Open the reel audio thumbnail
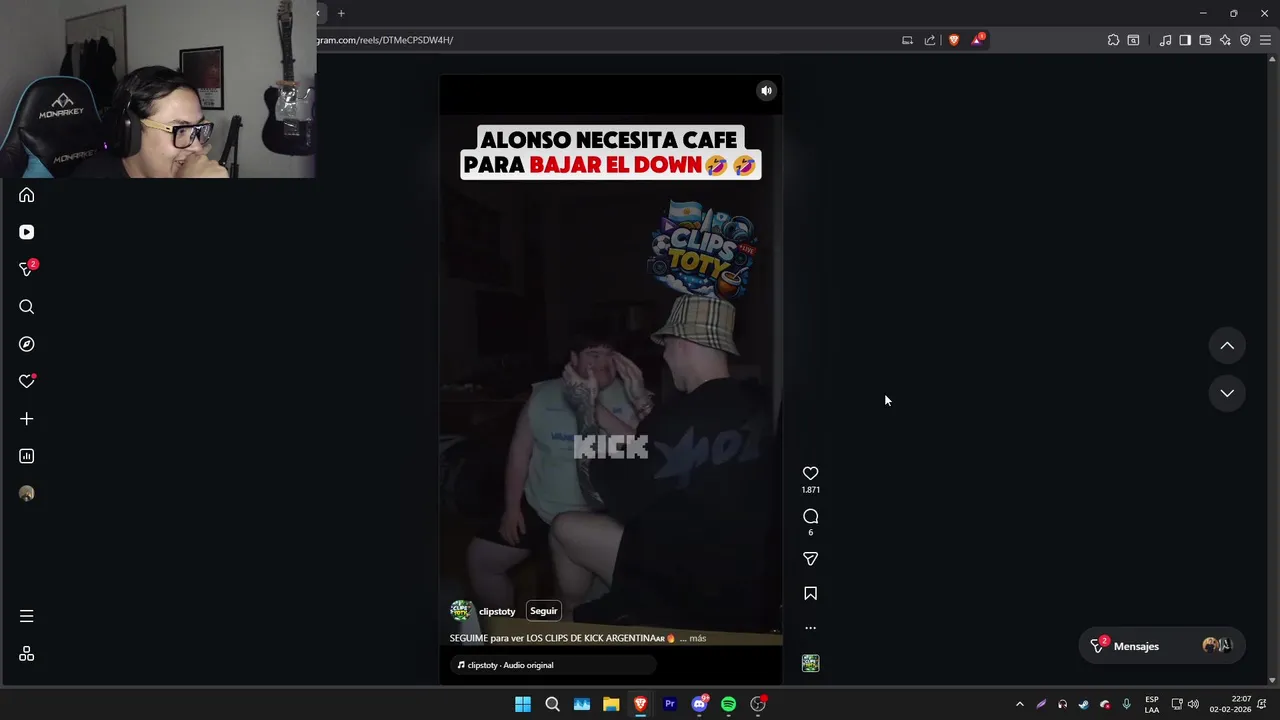1280x720 pixels. click(x=811, y=663)
